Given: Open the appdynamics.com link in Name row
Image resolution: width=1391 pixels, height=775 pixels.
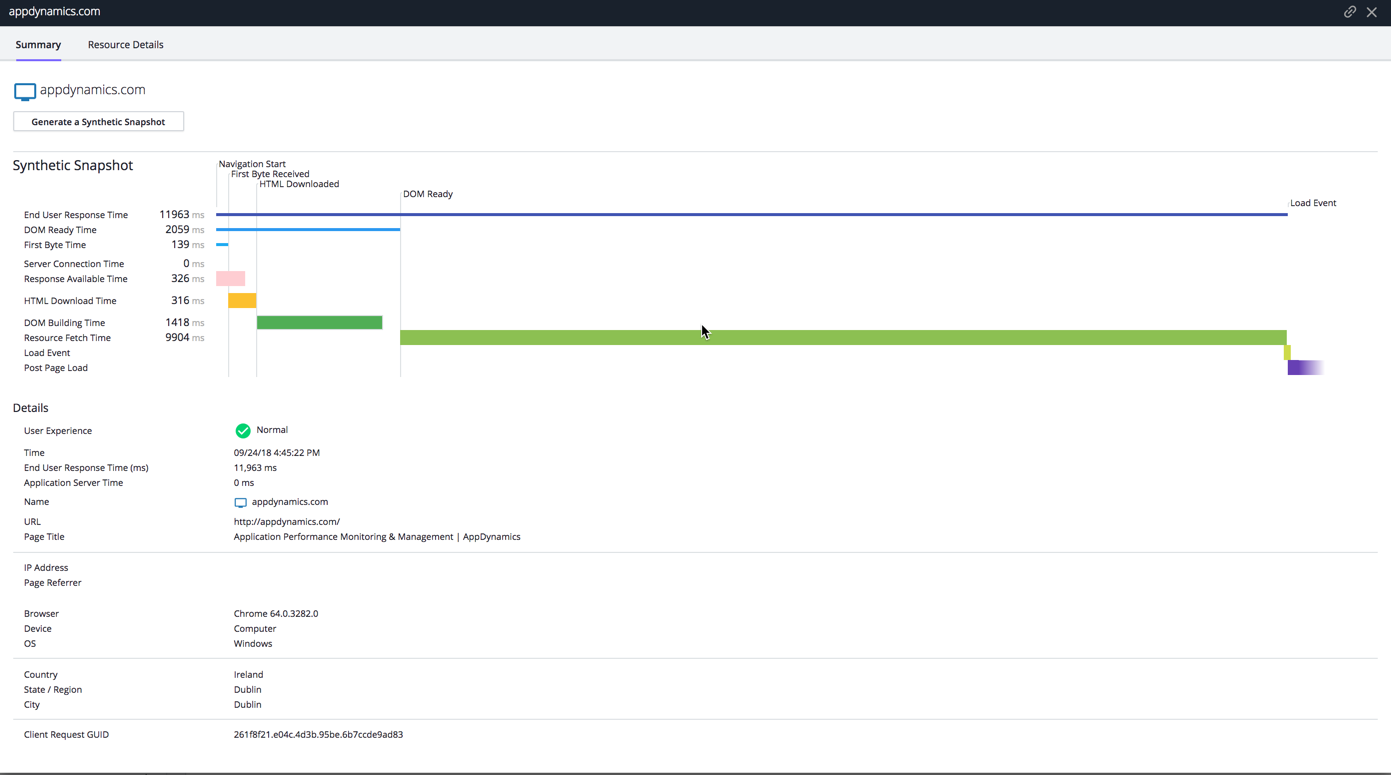Looking at the screenshot, I should [290, 502].
